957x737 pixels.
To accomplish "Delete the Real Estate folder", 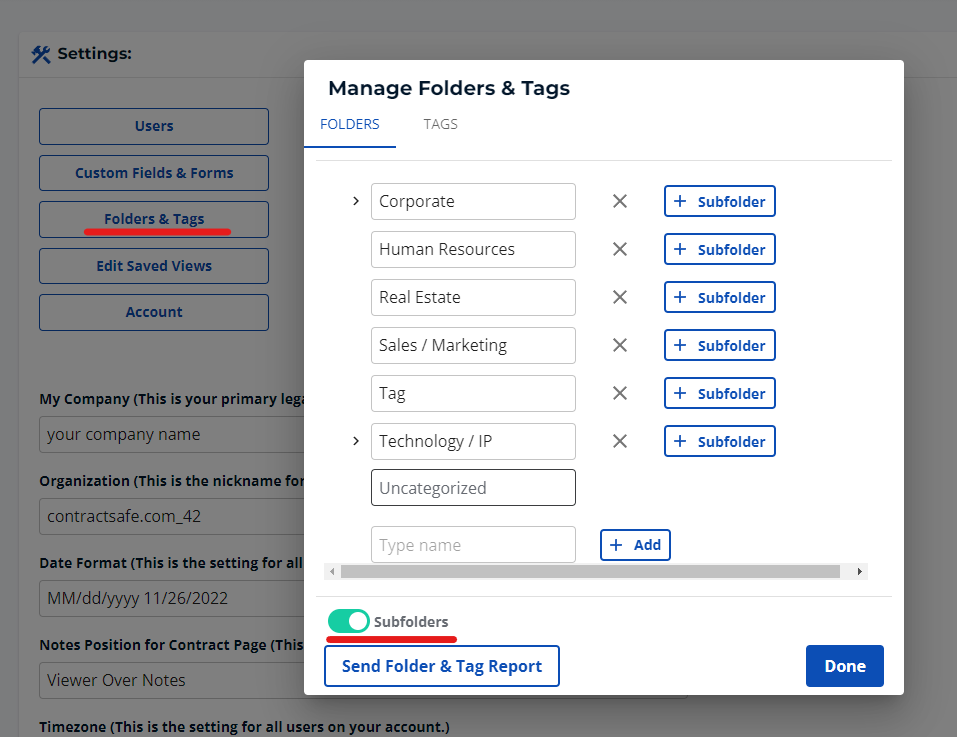I will [620, 297].
